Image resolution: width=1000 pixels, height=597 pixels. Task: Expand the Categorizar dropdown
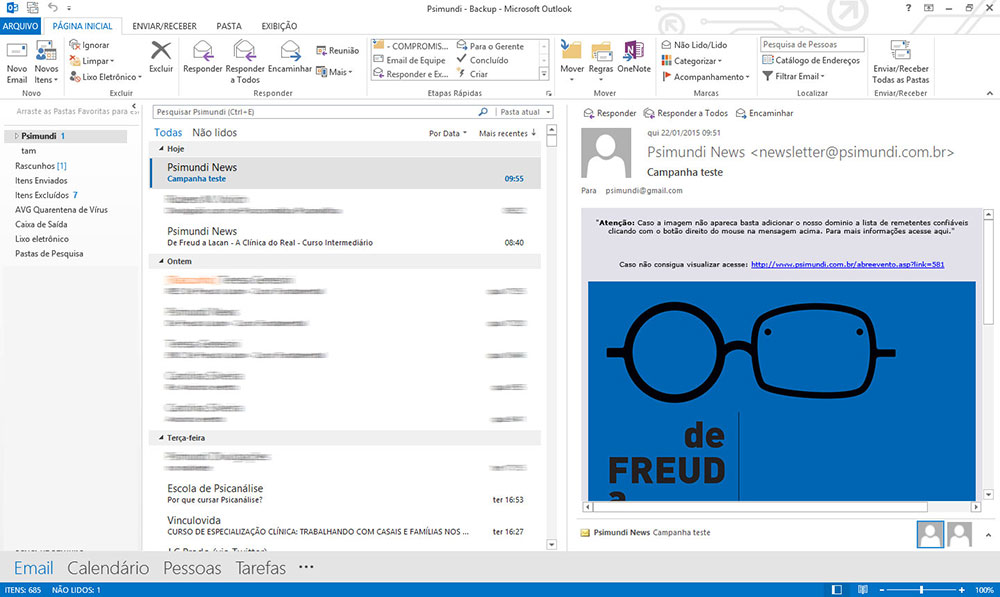[x=700, y=61]
